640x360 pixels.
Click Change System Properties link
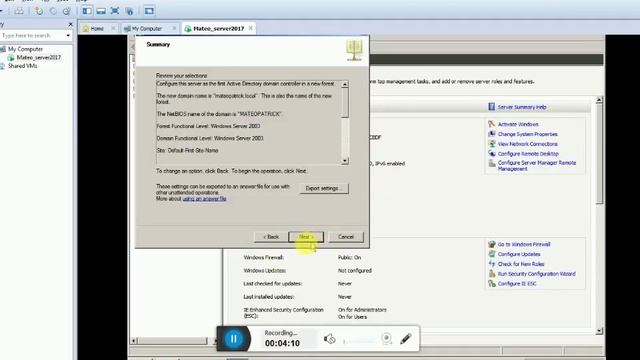coord(527,134)
